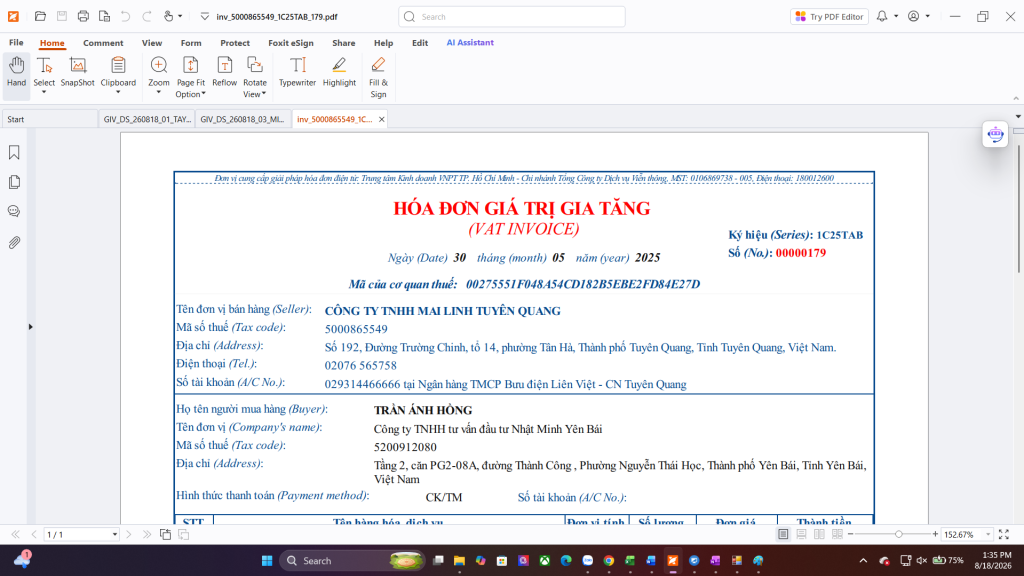Open Page Fit Option
This screenshot has height=576, width=1024.
[x=191, y=77]
